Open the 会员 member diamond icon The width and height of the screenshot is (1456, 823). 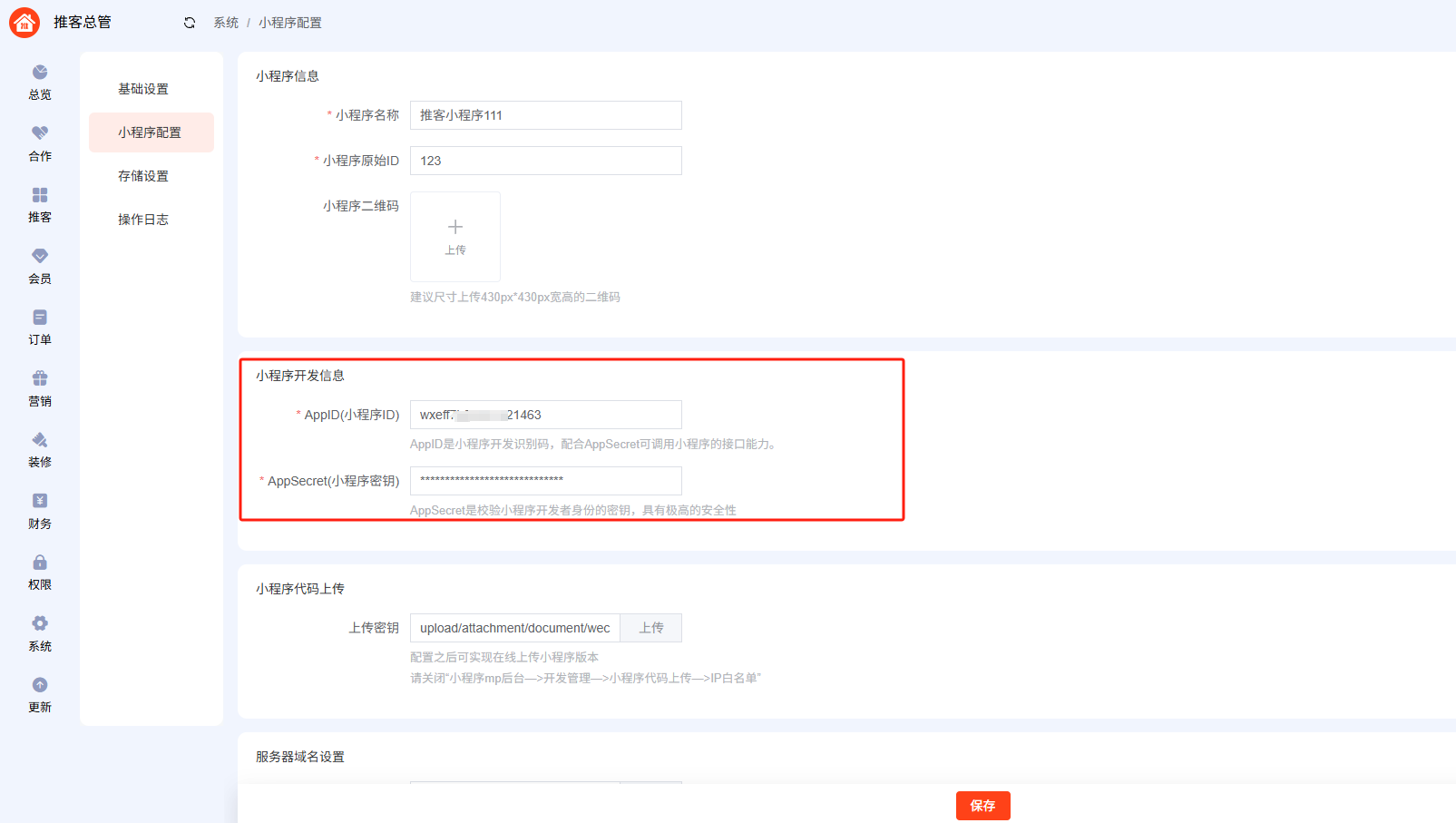[x=40, y=256]
